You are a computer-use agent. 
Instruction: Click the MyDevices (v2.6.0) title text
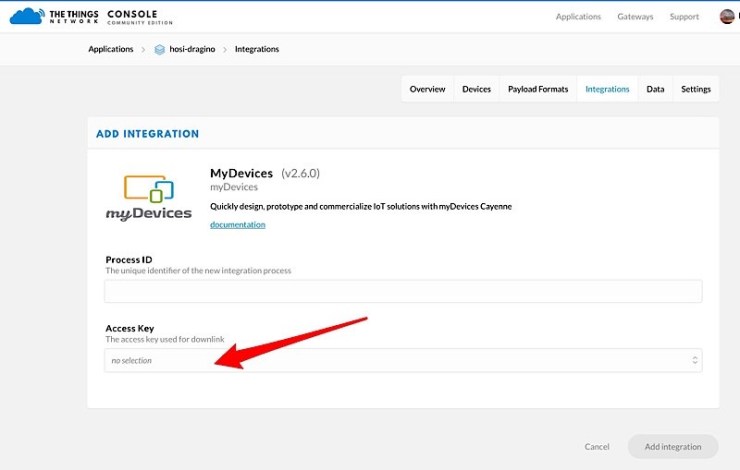pos(265,173)
